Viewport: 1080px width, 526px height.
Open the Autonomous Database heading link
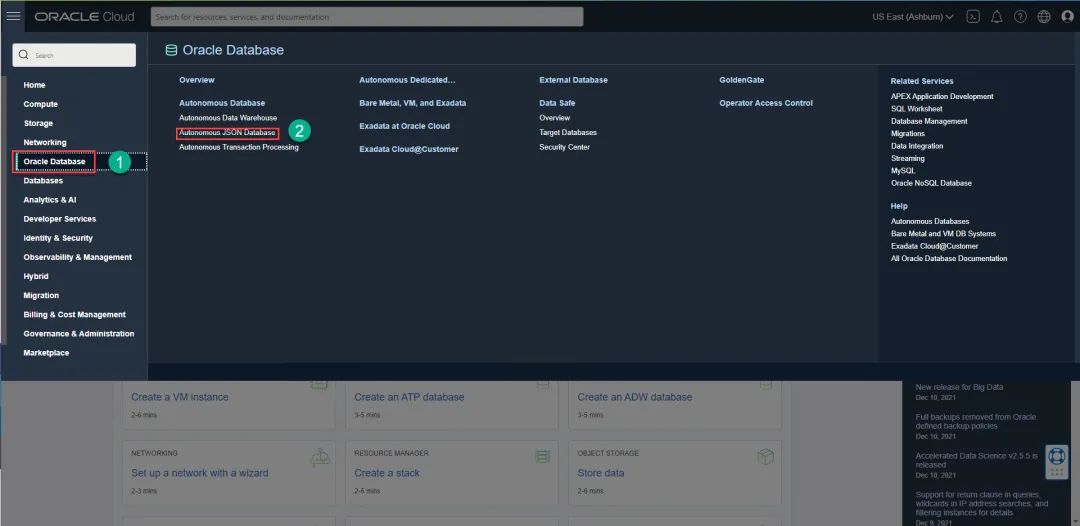[222, 103]
